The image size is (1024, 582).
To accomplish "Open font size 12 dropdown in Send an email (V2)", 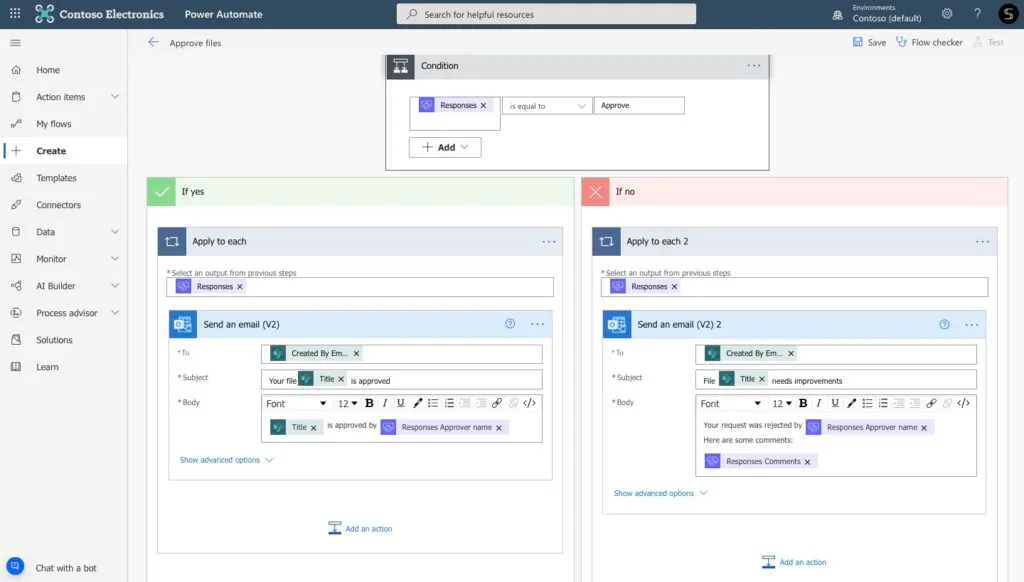I will [347, 404].
